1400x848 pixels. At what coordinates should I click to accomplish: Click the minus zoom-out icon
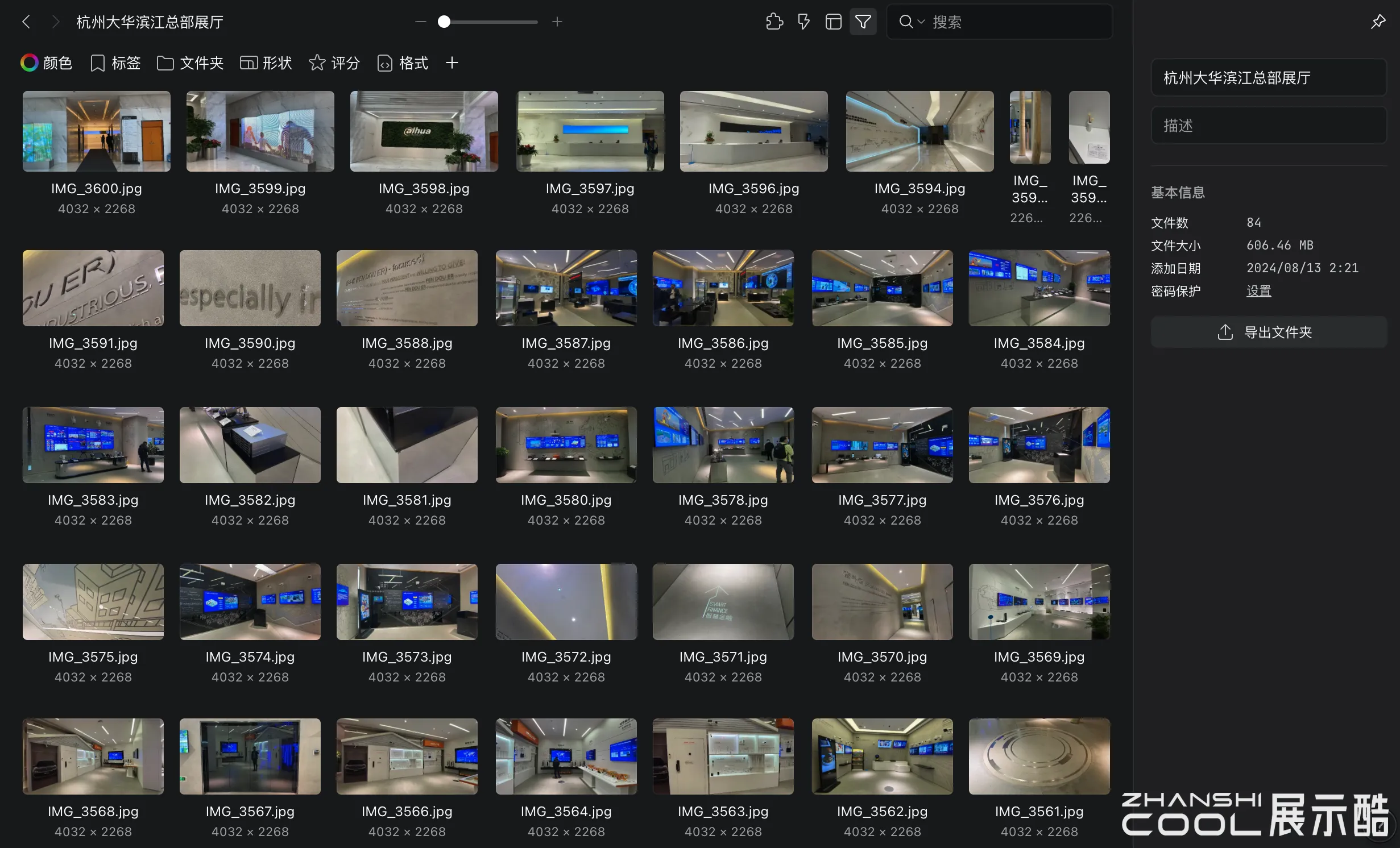click(x=421, y=22)
